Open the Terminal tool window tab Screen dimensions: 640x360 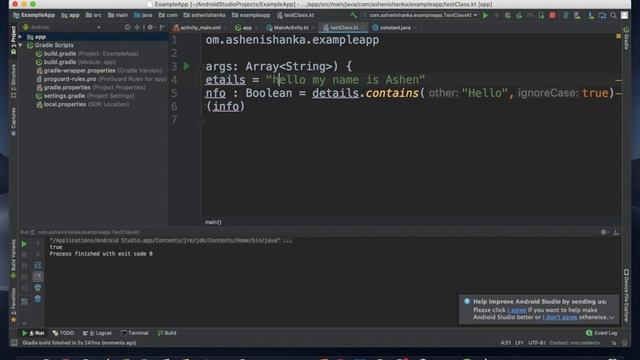pyautogui.click(x=134, y=333)
